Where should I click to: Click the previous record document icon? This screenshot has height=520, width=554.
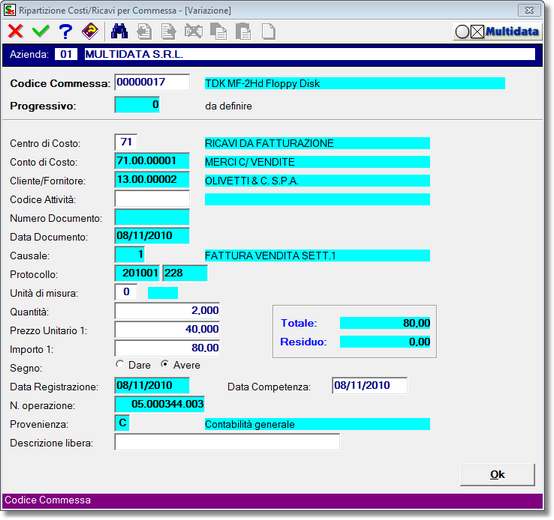pos(144,31)
